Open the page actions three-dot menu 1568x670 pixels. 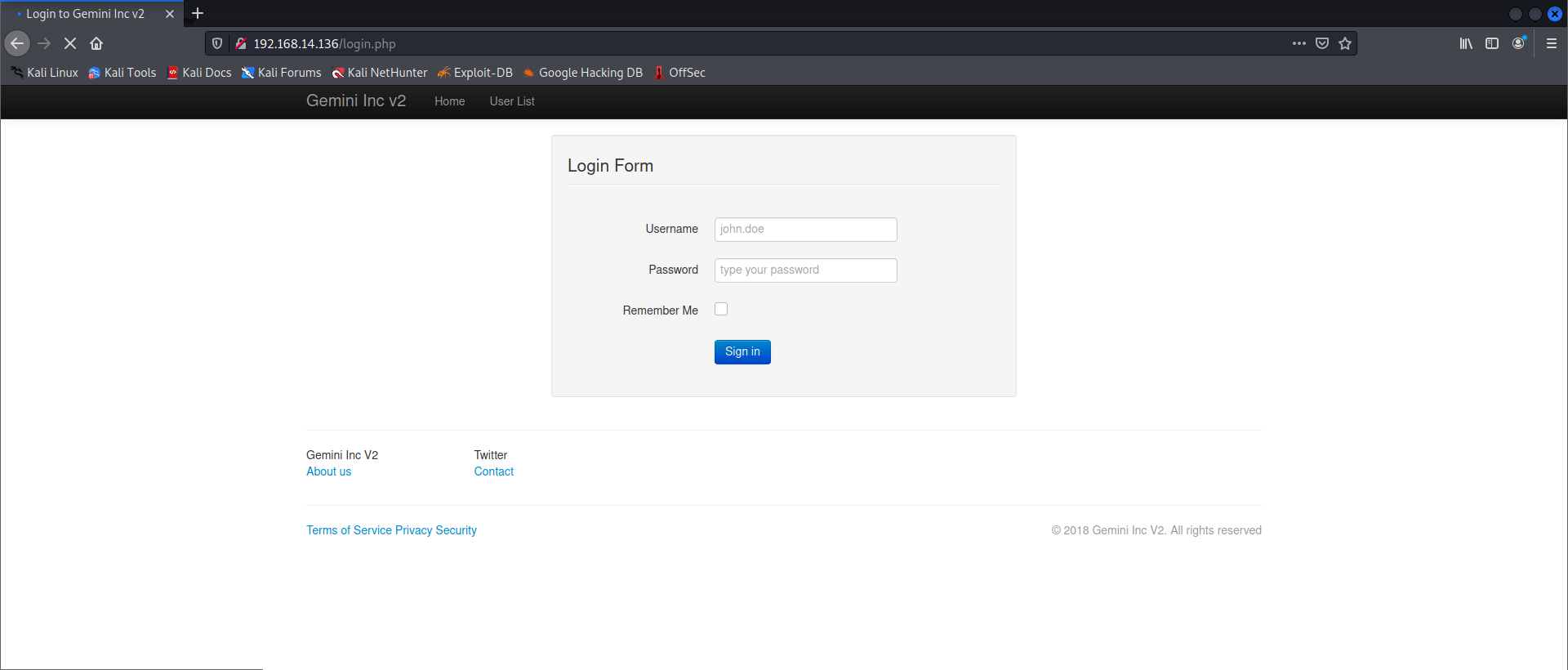pos(1298,43)
